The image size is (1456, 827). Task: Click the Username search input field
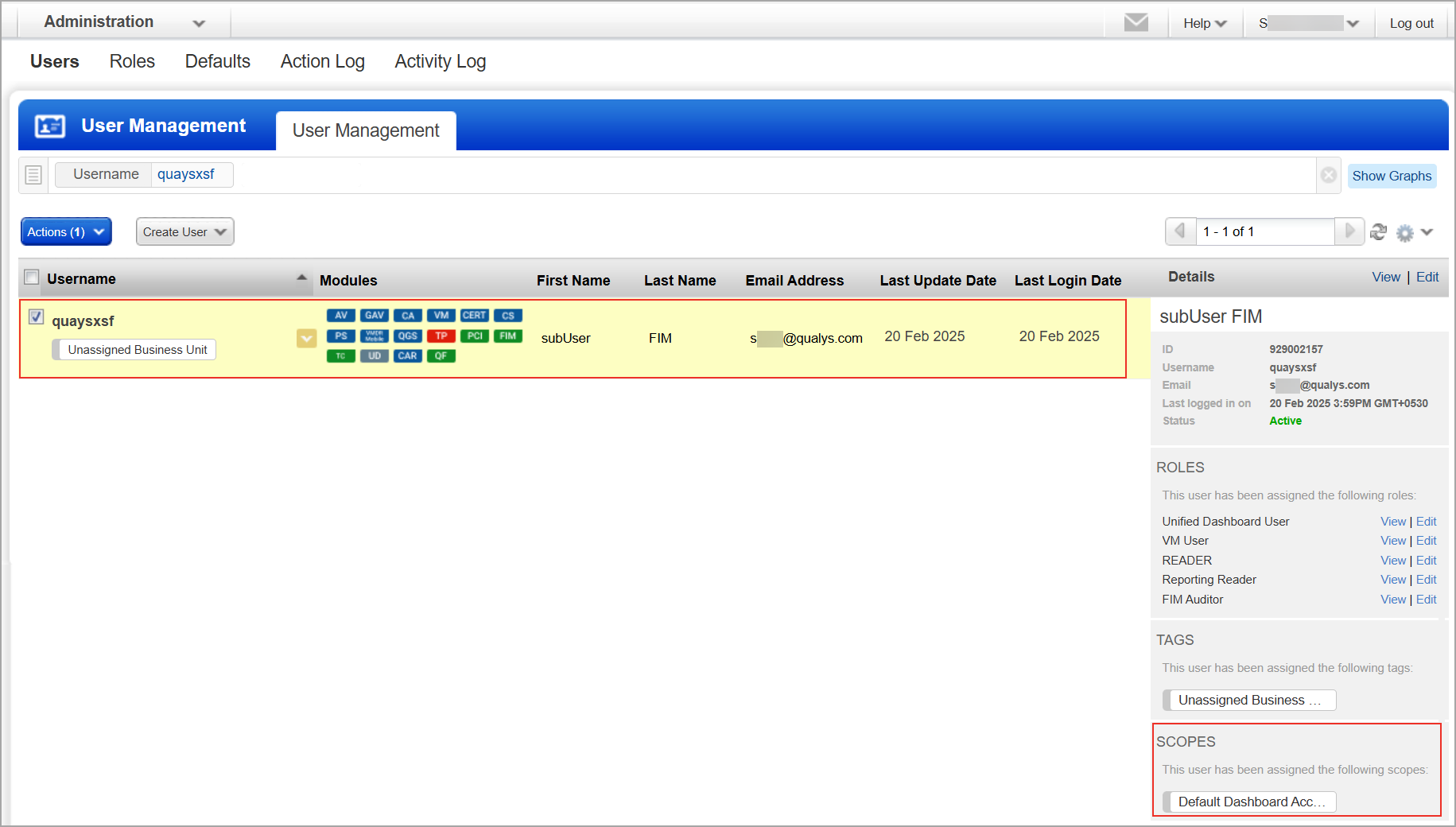click(684, 175)
